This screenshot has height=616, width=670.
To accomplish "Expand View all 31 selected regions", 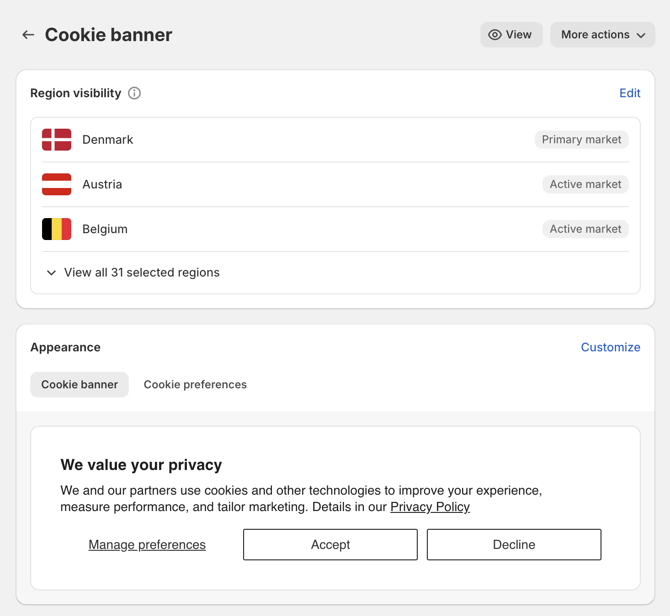I will coord(133,273).
